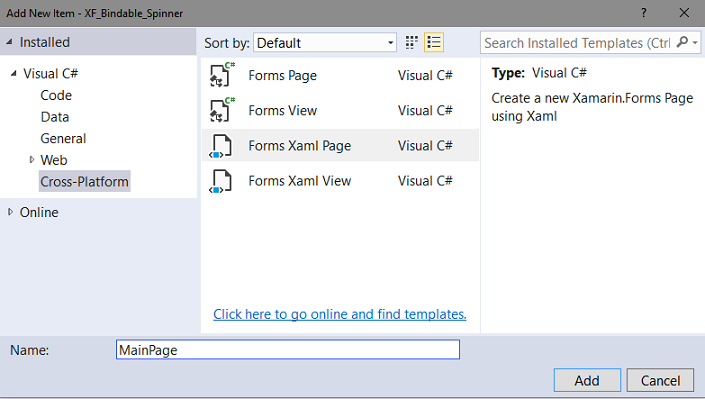This screenshot has height=399, width=705.
Task: Collapse the Visual C# tree node
Action: pyautogui.click(x=13, y=73)
